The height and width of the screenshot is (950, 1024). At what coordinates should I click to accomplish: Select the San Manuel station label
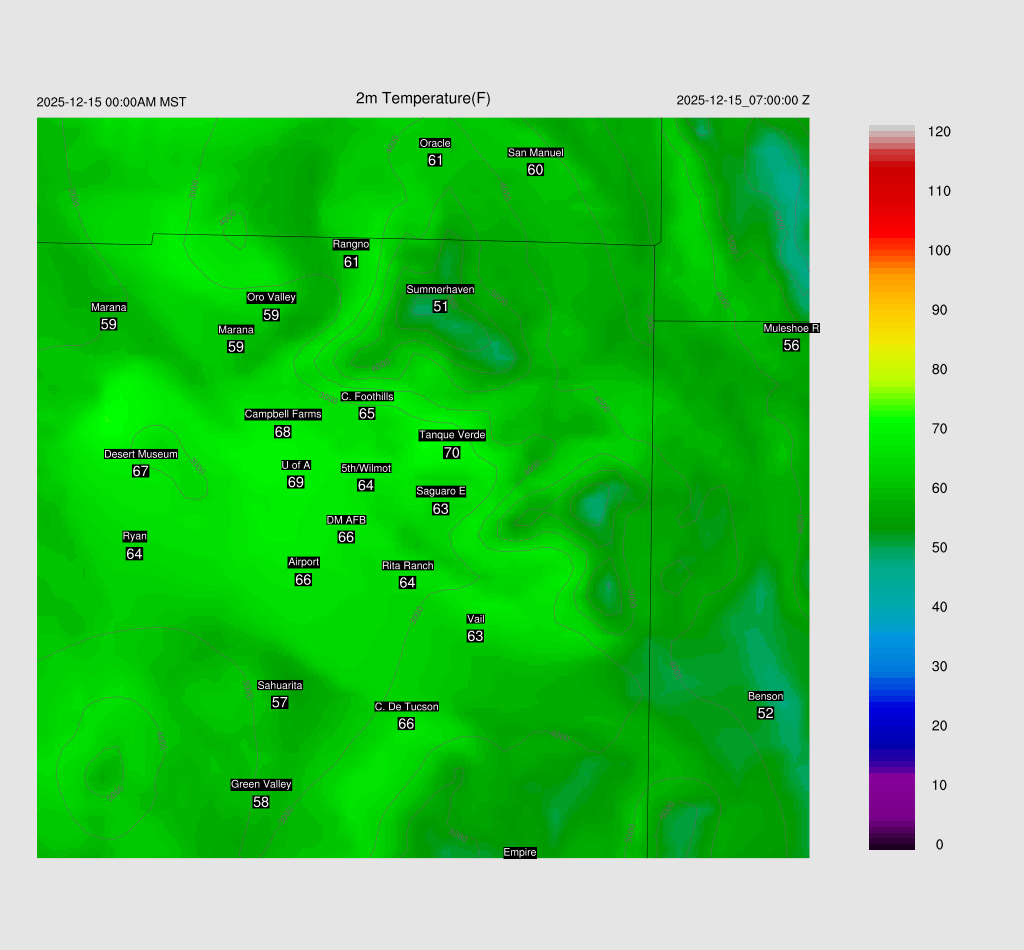pyautogui.click(x=535, y=153)
